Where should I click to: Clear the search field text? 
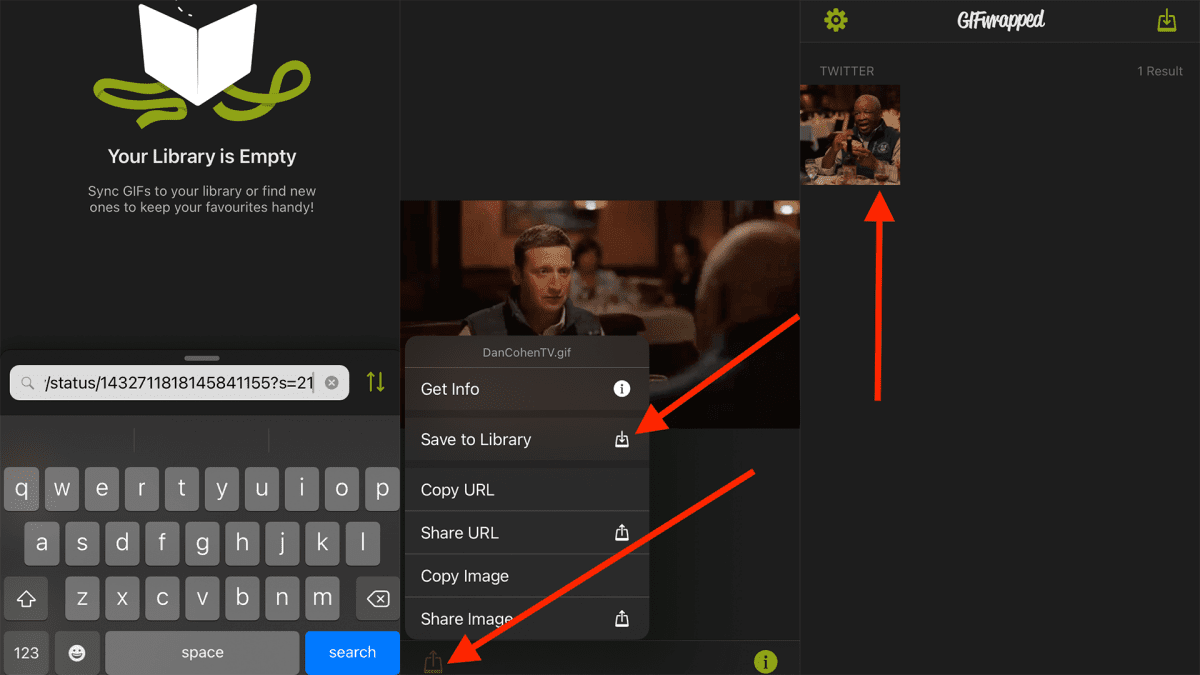(x=332, y=382)
